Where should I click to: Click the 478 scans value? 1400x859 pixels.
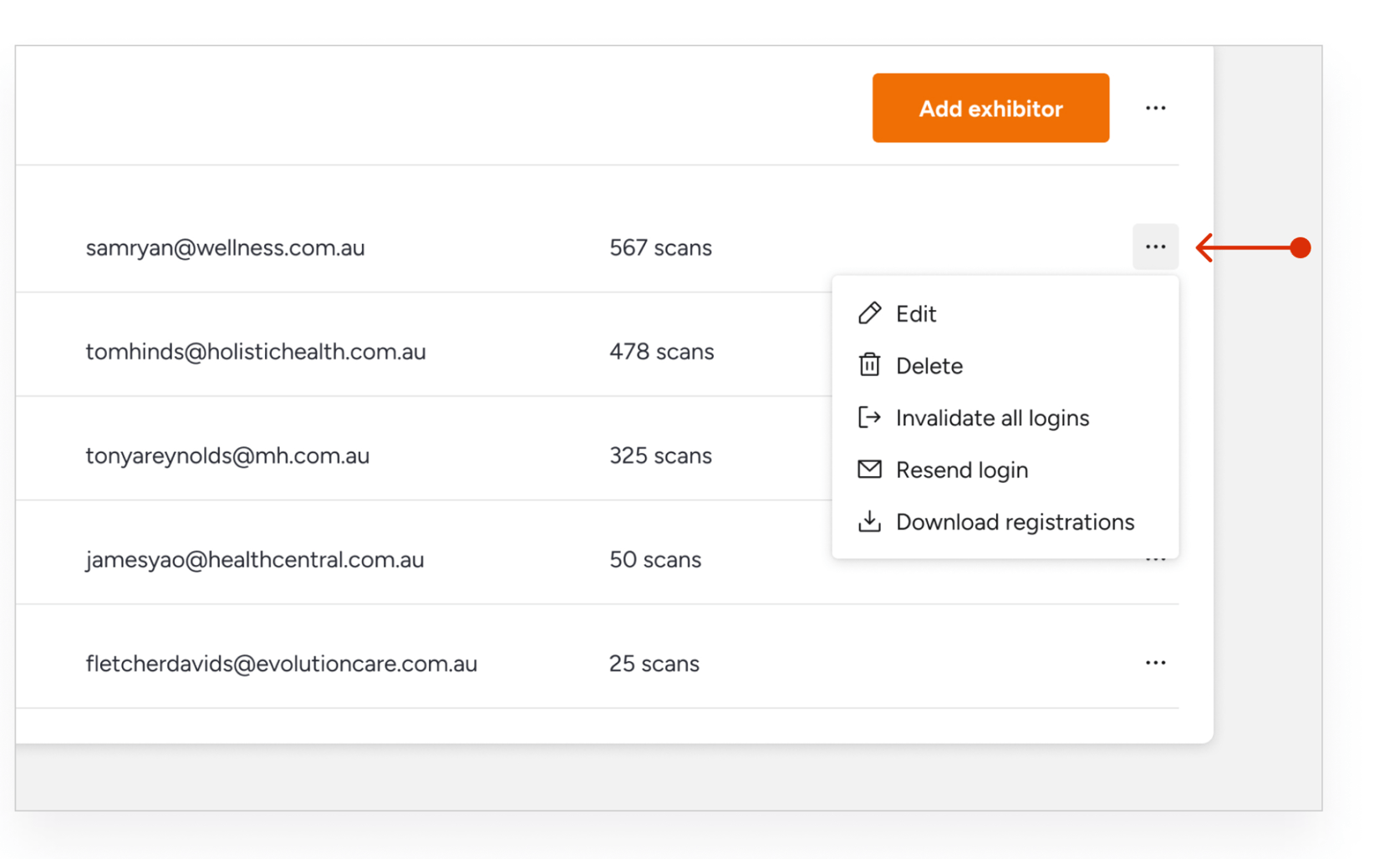point(661,352)
